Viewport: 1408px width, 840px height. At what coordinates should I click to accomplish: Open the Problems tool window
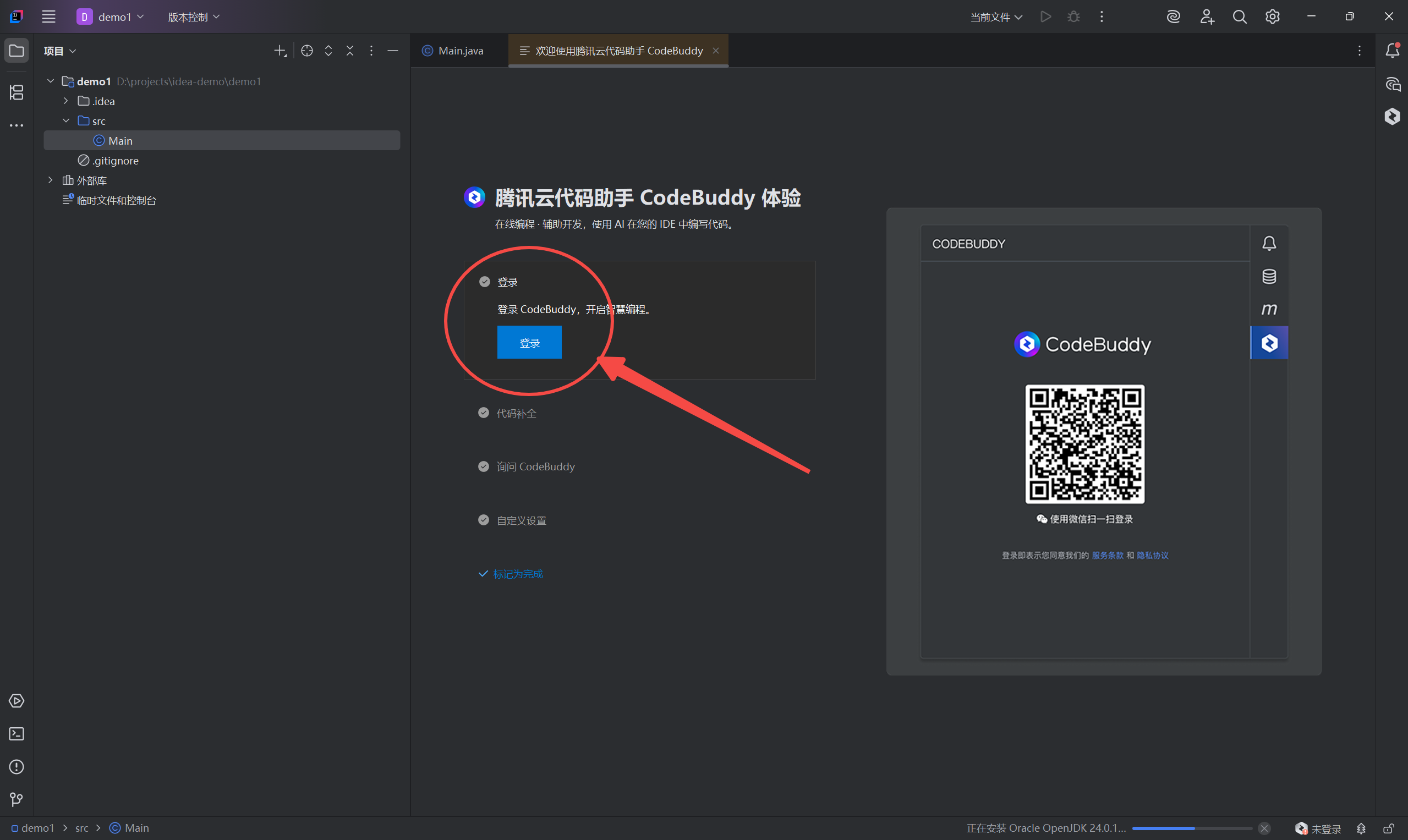[x=17, y=766]
